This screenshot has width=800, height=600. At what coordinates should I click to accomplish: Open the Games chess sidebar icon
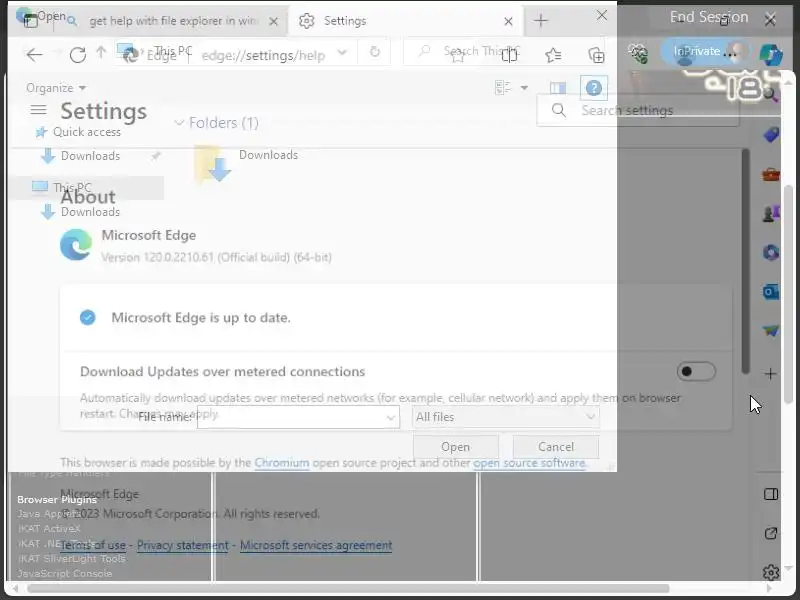click(x=771, y=213)
